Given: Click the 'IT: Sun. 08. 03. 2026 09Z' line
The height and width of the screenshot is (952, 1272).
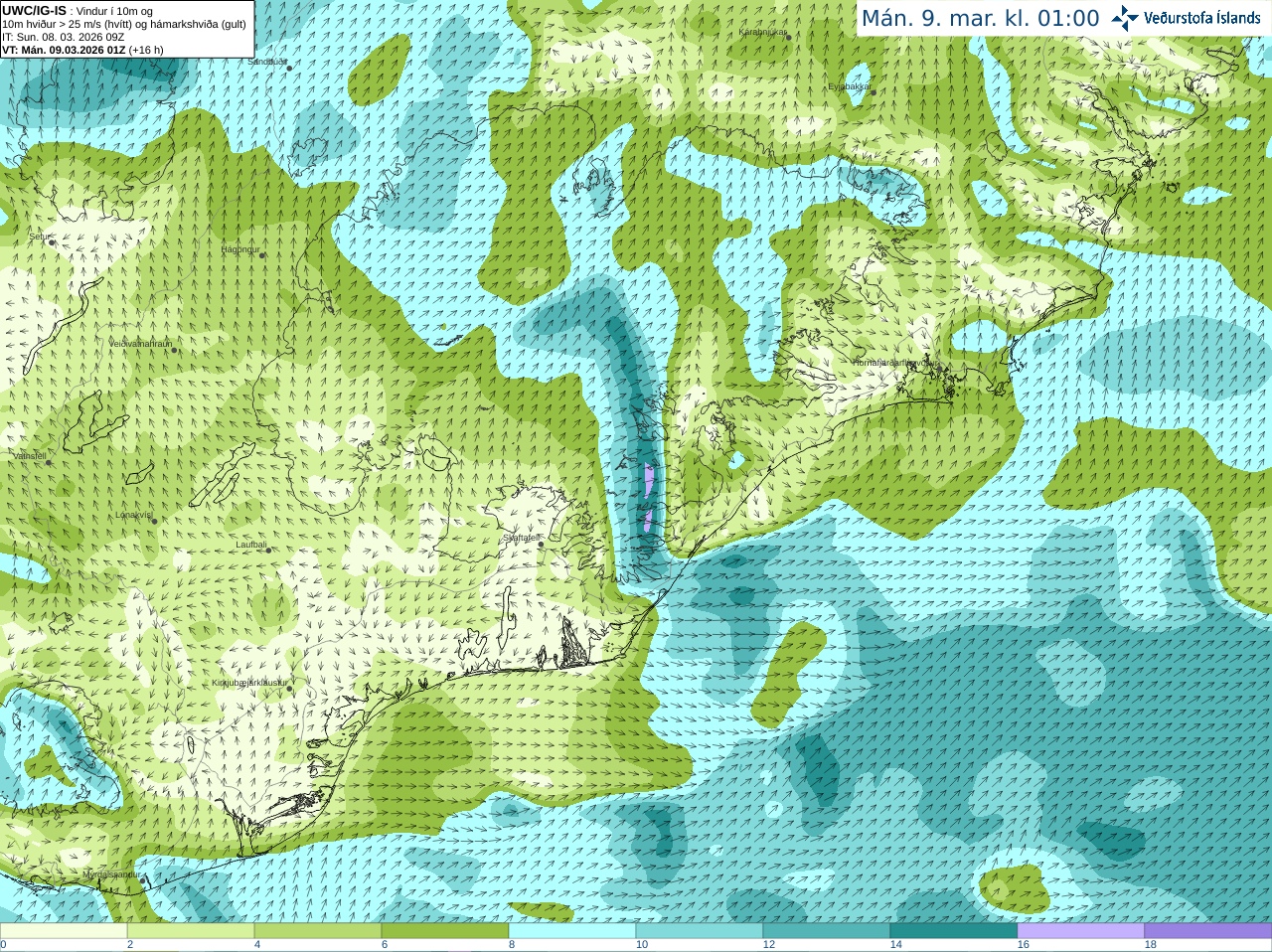Looking at the screenshot, I should click(x=64, y=37).
